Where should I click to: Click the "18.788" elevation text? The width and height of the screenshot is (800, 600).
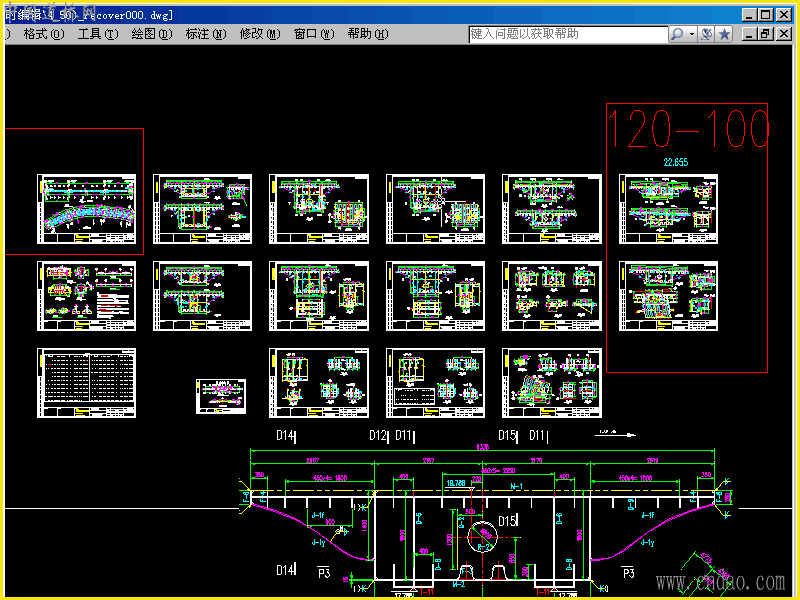456,483
